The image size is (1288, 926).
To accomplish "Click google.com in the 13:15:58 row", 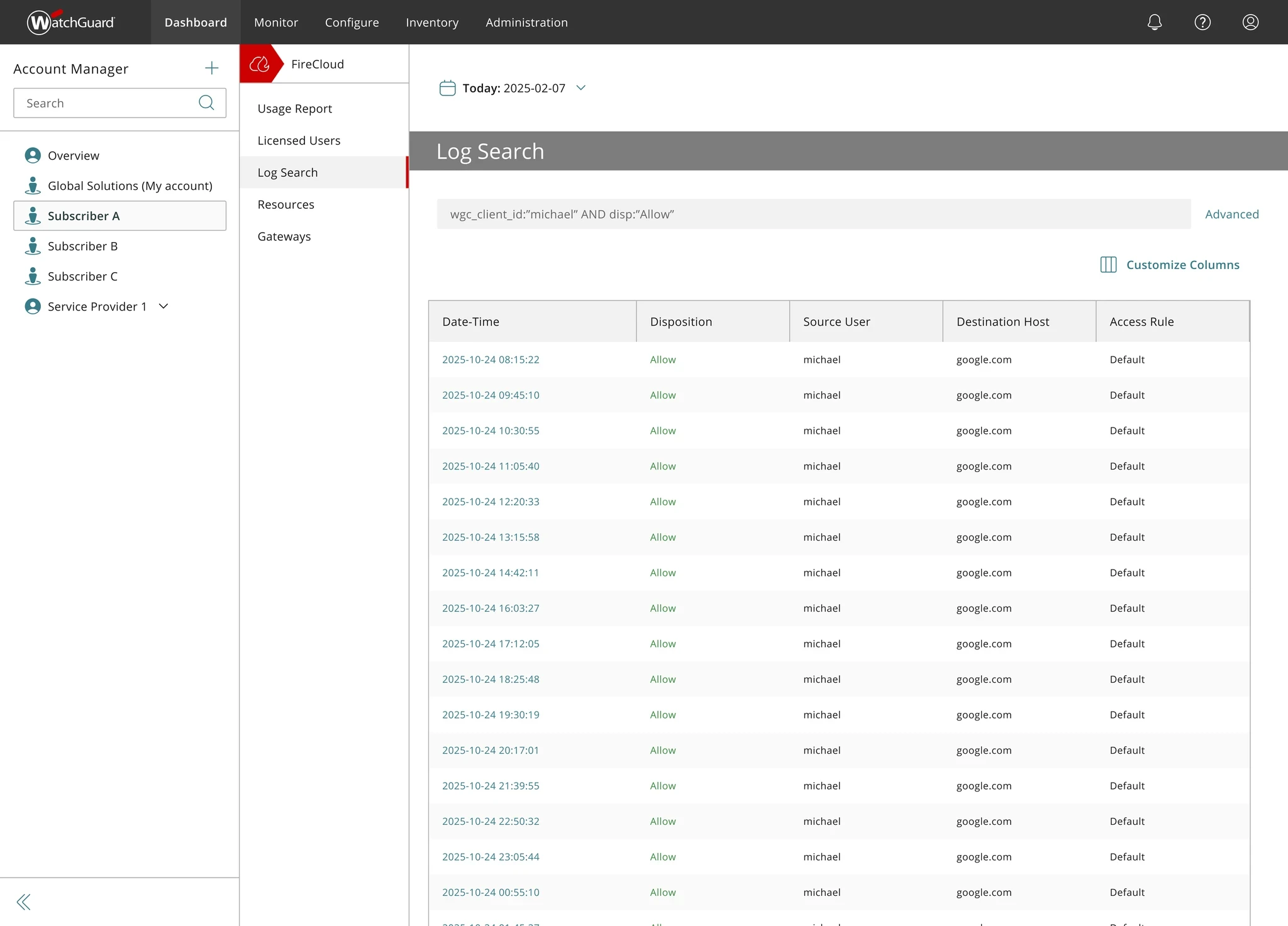I will coord(984,537).
